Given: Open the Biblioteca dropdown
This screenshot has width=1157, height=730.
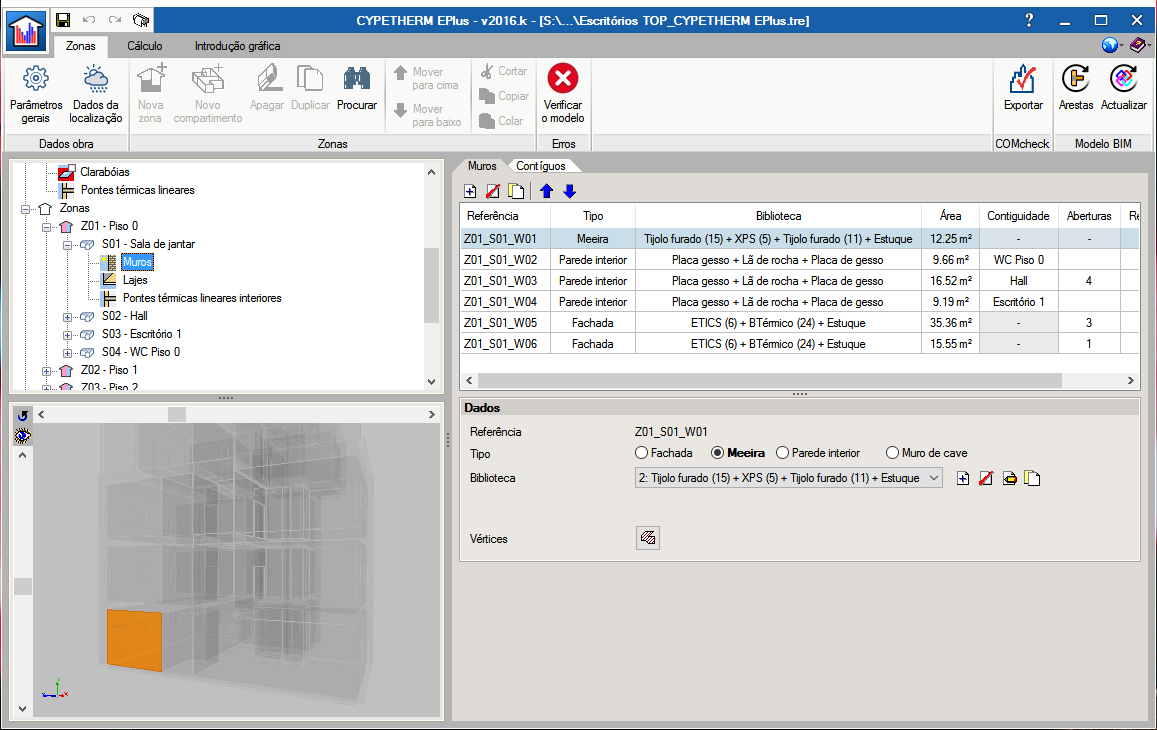Looking at the screenshot, I should click(x=934, y=478).
